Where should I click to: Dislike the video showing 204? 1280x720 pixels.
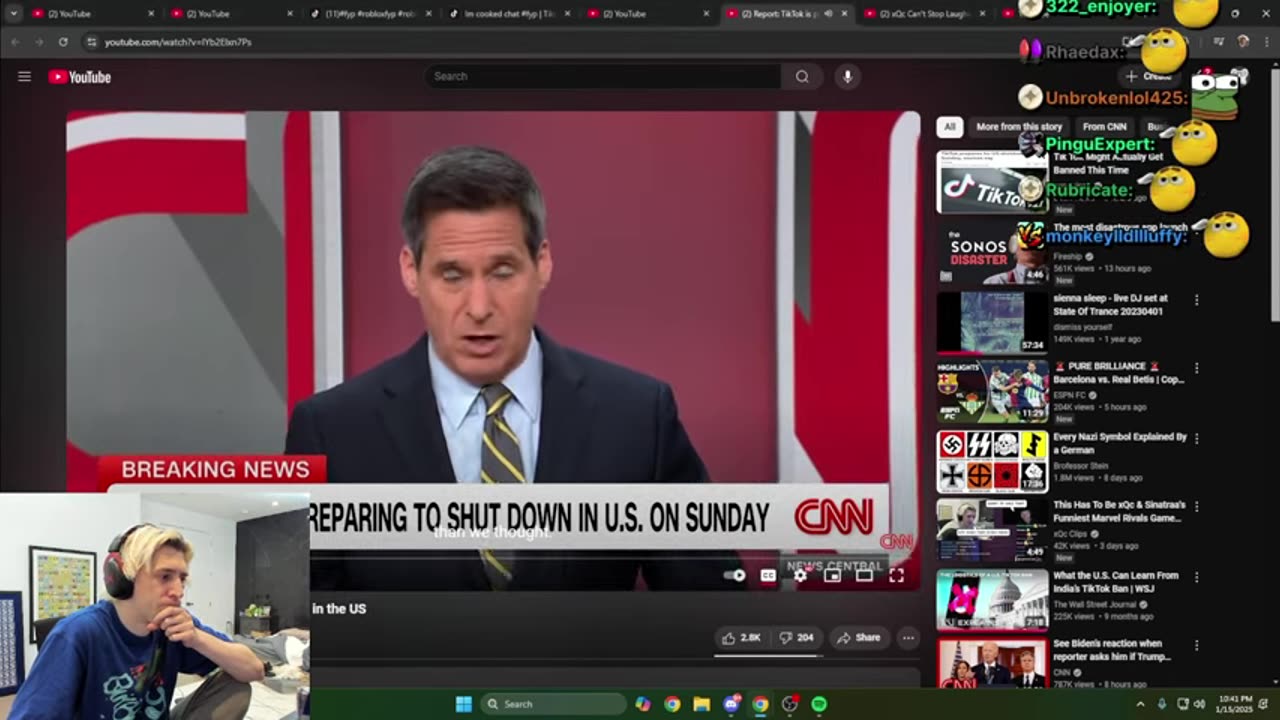coord(796,637)
